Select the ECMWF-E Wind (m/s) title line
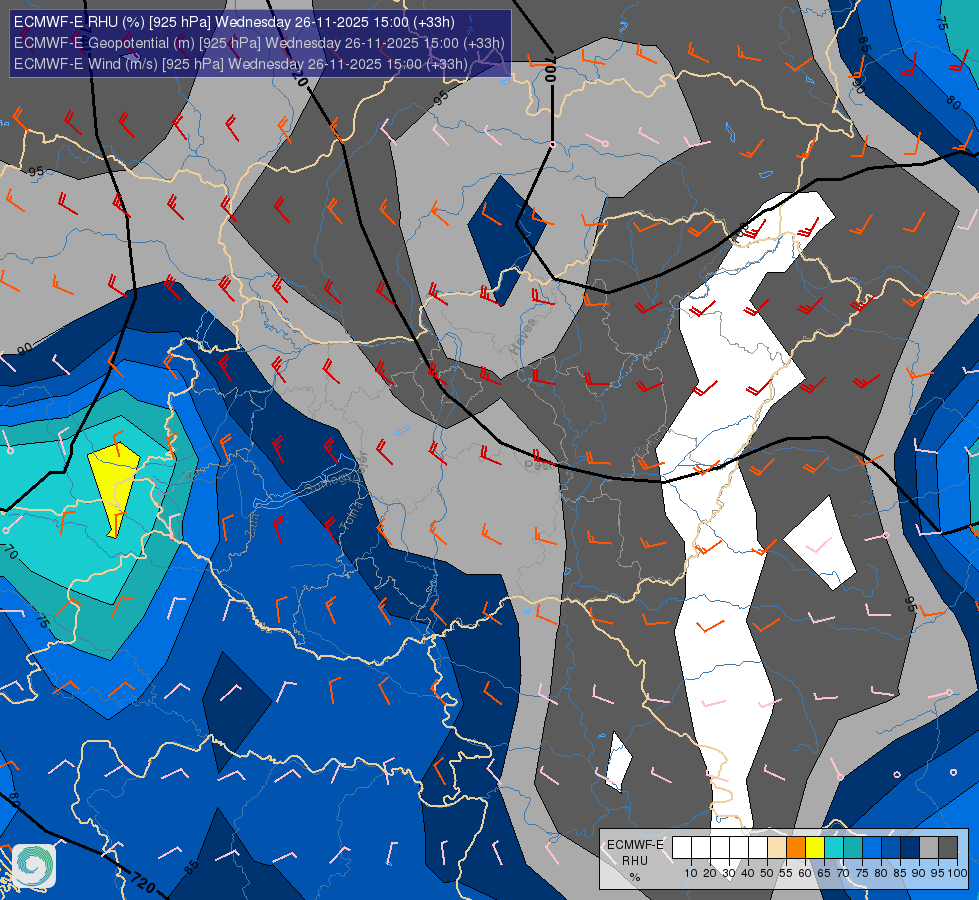 point(240,64)
